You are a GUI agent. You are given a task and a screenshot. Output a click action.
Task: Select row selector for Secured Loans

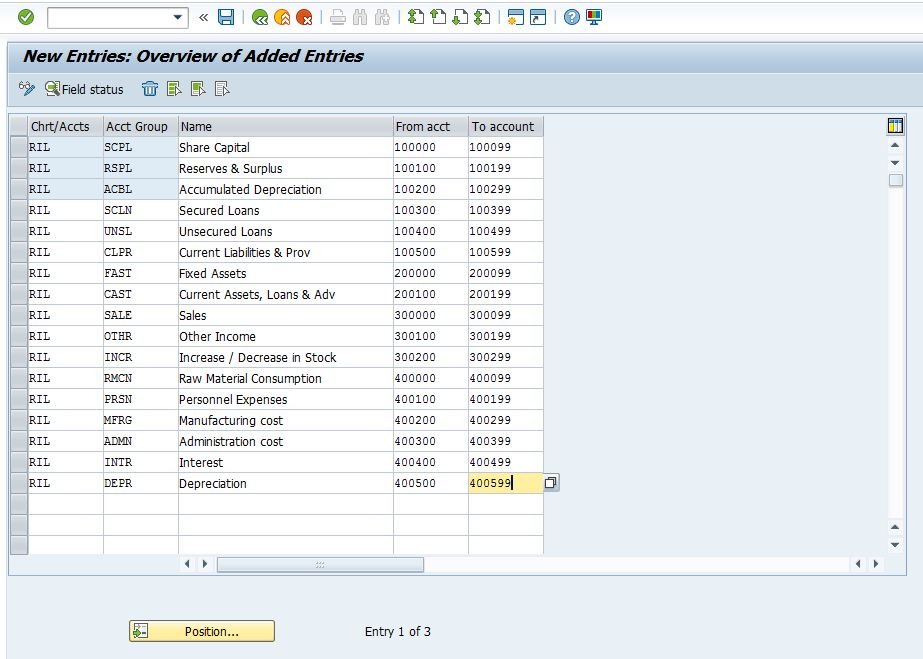pos(19,210)
